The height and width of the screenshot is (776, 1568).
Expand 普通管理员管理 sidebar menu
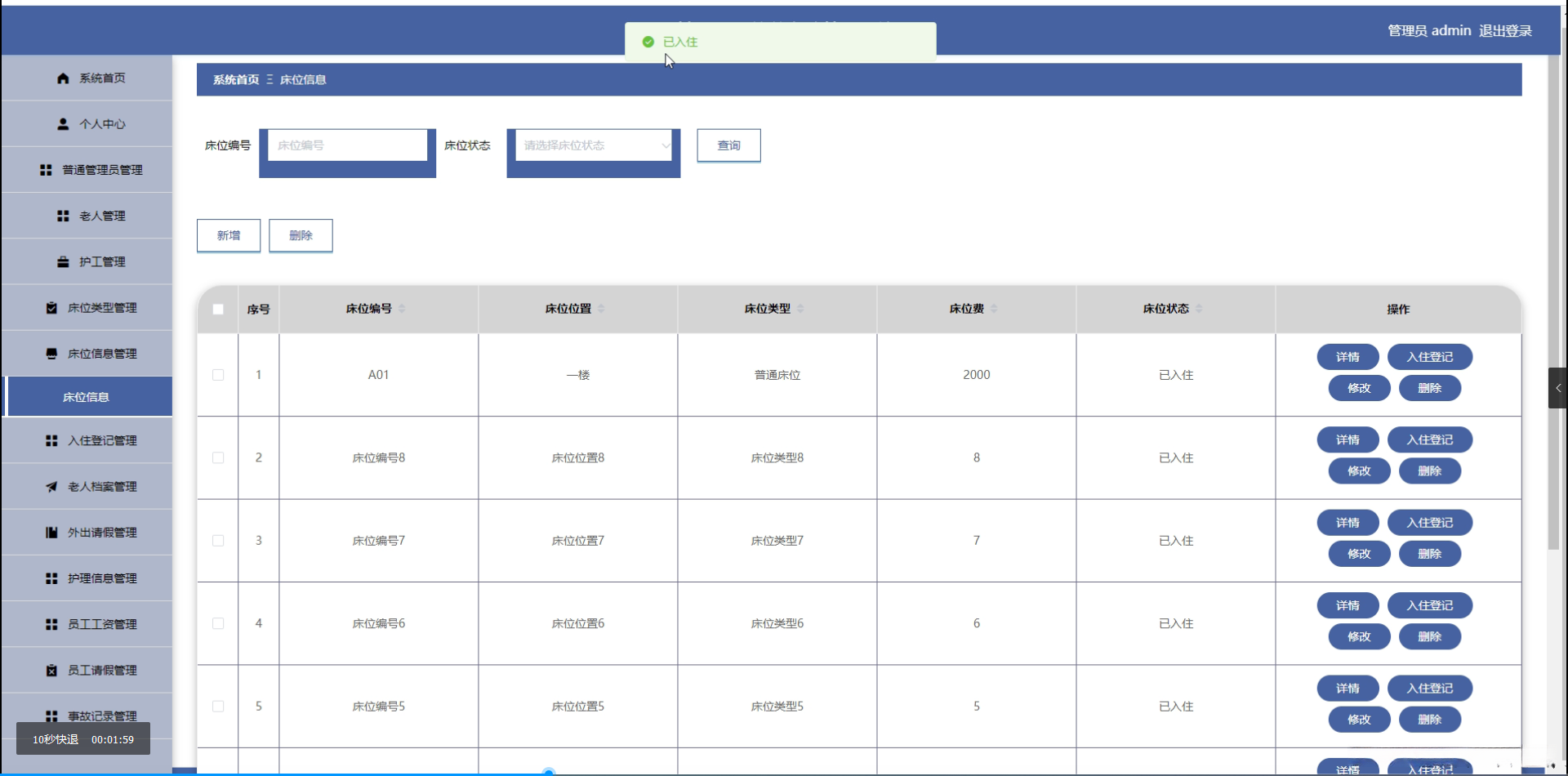[87, 170]
